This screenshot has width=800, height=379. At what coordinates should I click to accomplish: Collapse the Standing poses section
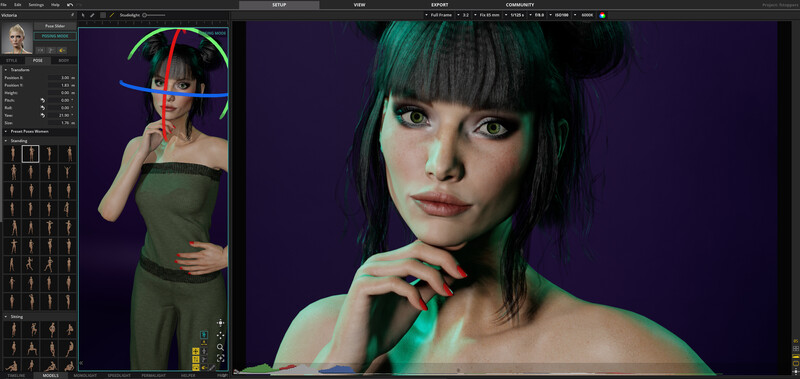[6, 140]
